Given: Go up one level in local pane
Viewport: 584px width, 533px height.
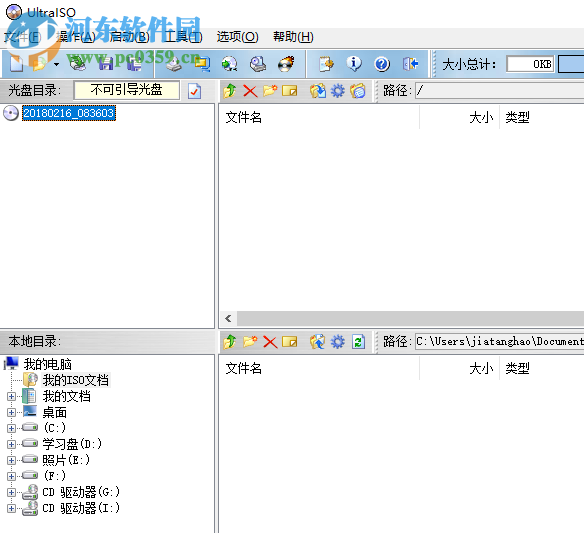Looking at the screenshot, I should tap(230, 342).
